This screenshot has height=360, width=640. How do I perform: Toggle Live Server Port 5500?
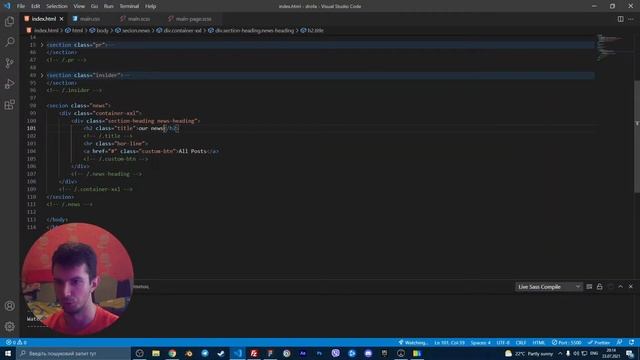pyautogui.click(x=567, y=342)
